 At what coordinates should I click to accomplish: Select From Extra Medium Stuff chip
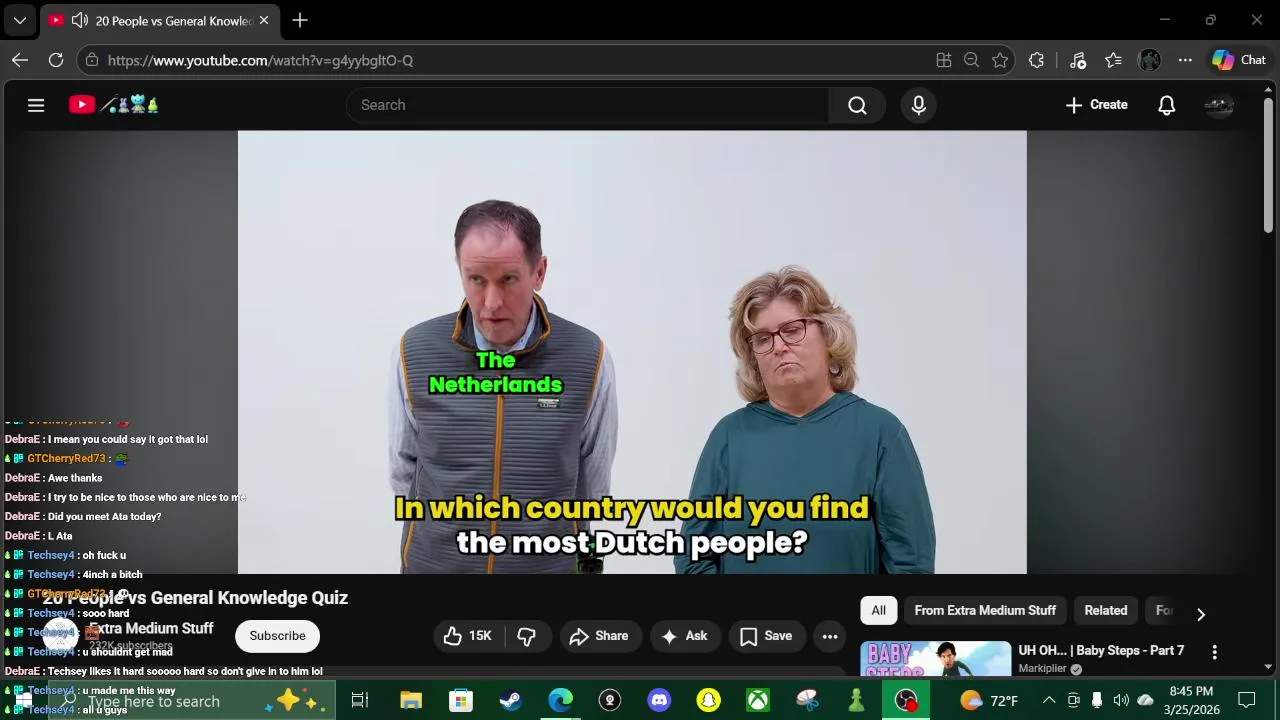pos(985,611)
